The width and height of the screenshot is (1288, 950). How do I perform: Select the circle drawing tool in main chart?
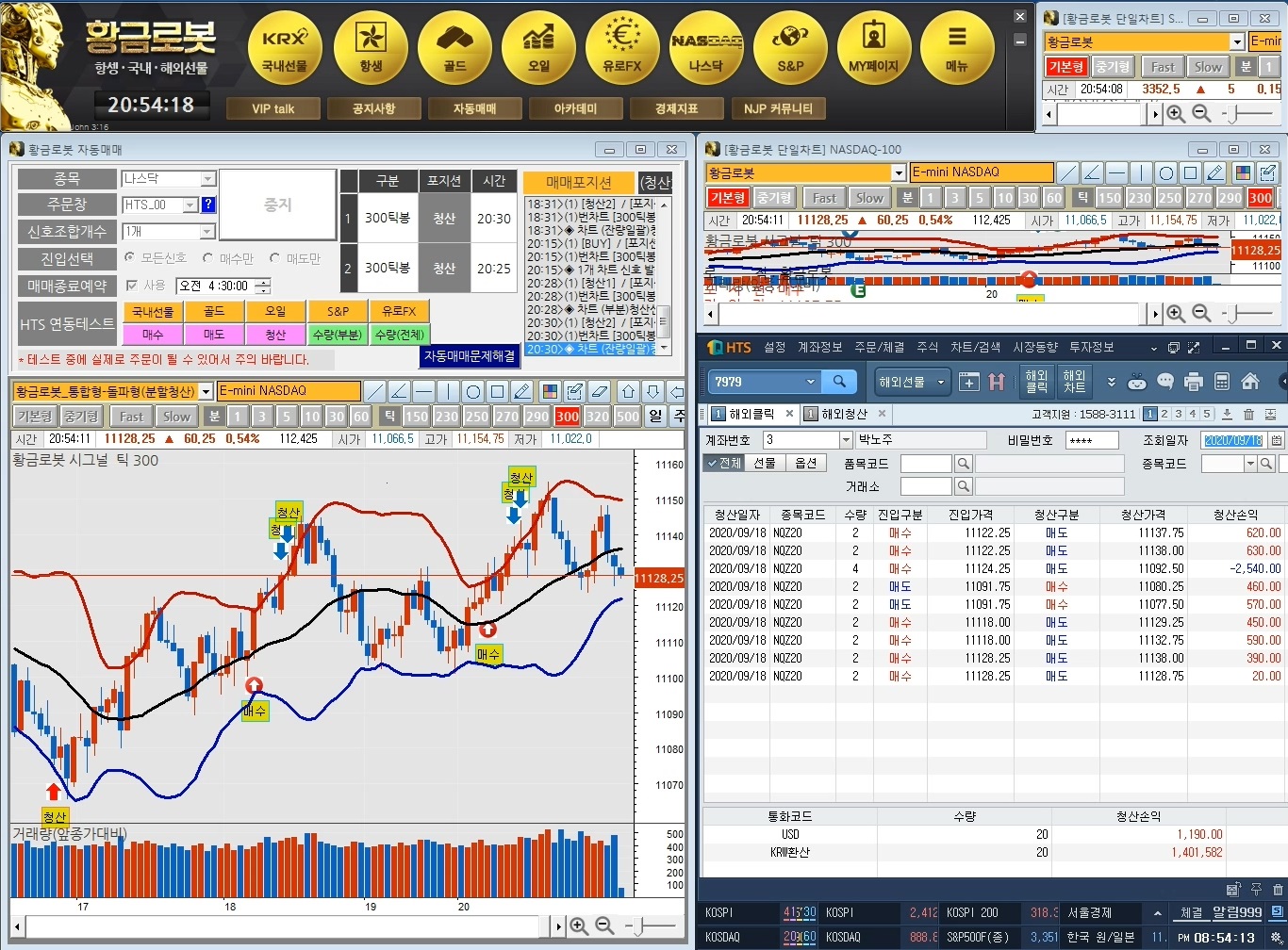pyautogui.click(x=473, y=391)
